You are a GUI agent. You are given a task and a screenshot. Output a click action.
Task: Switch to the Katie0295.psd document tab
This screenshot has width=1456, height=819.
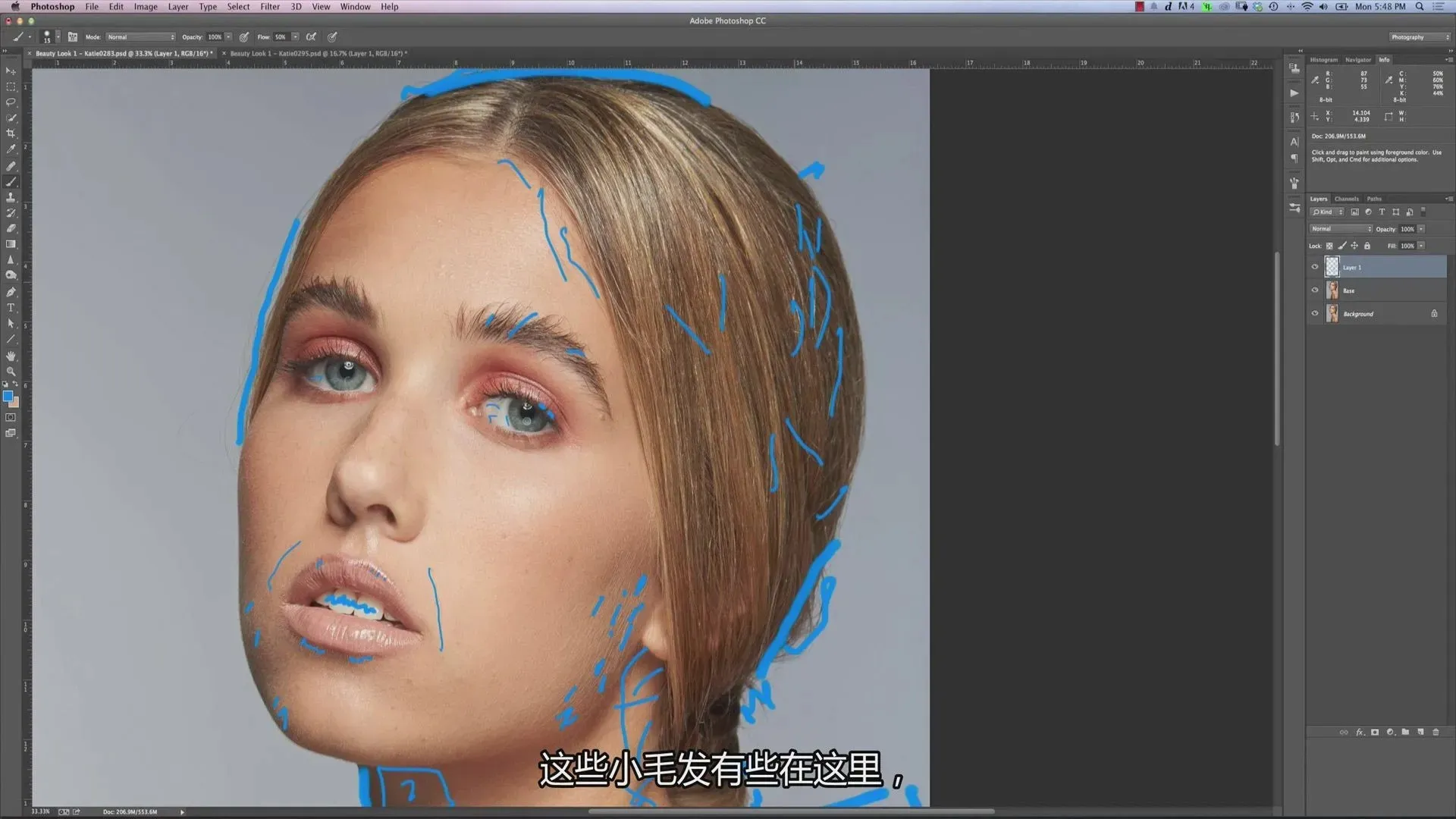coord(318,54)
